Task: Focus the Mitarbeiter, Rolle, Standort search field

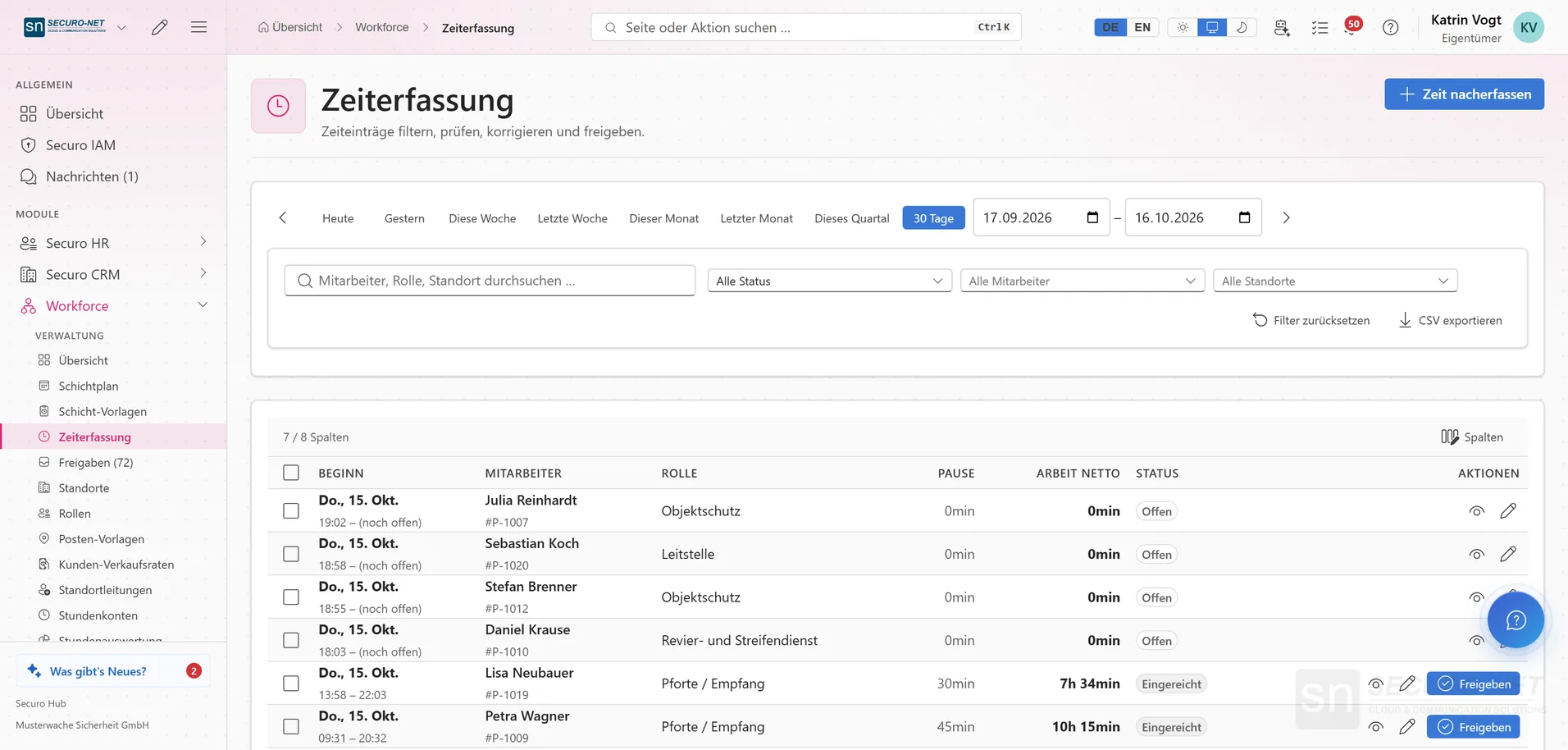Action: (490, 281)
